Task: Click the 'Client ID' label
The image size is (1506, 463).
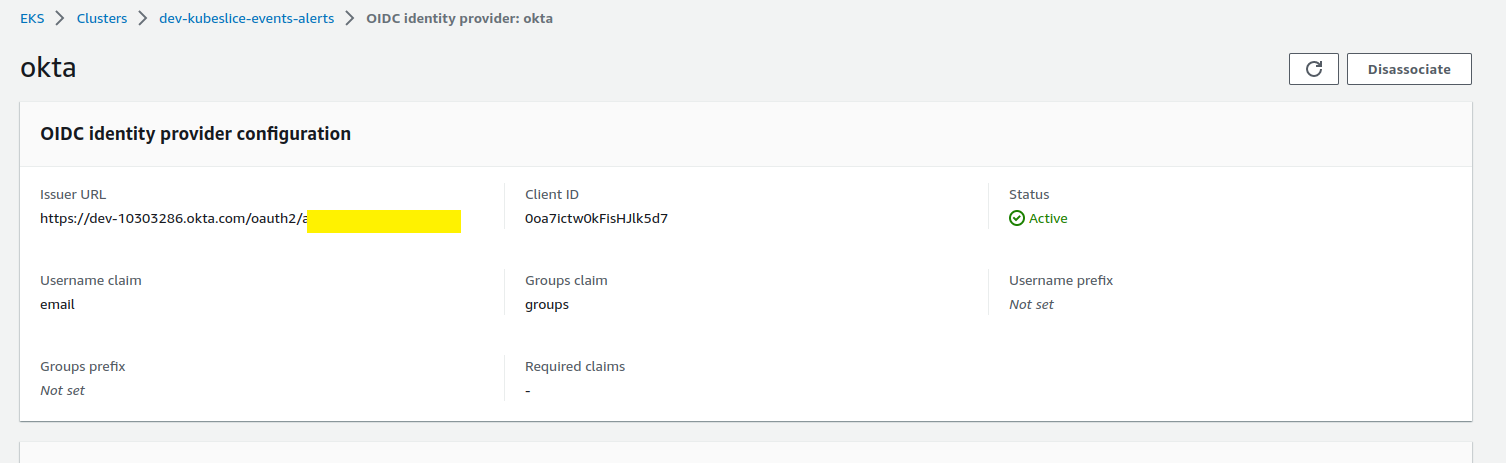Action: tap(552, 195)
